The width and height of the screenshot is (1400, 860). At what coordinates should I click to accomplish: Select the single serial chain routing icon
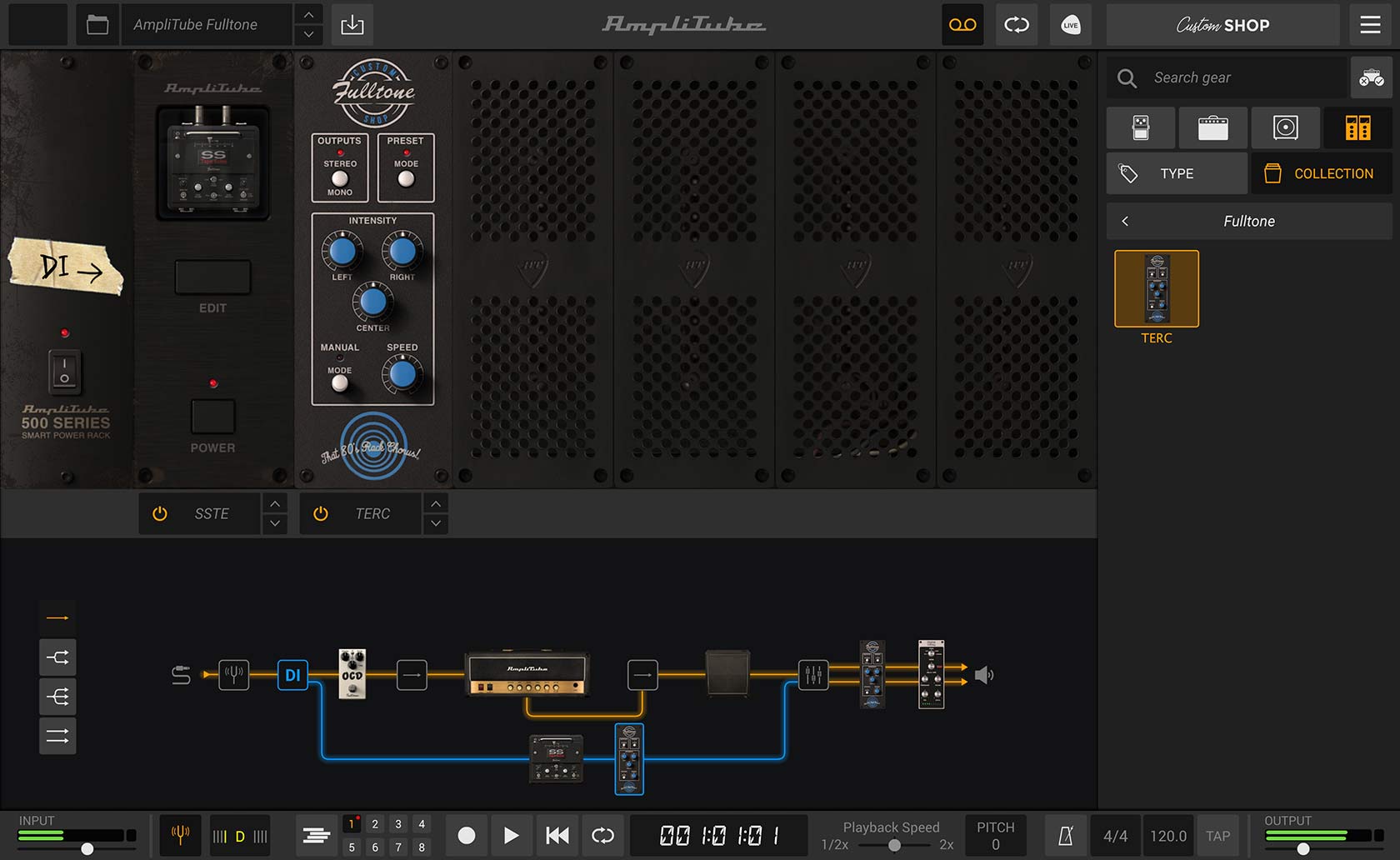click(57, 617)
